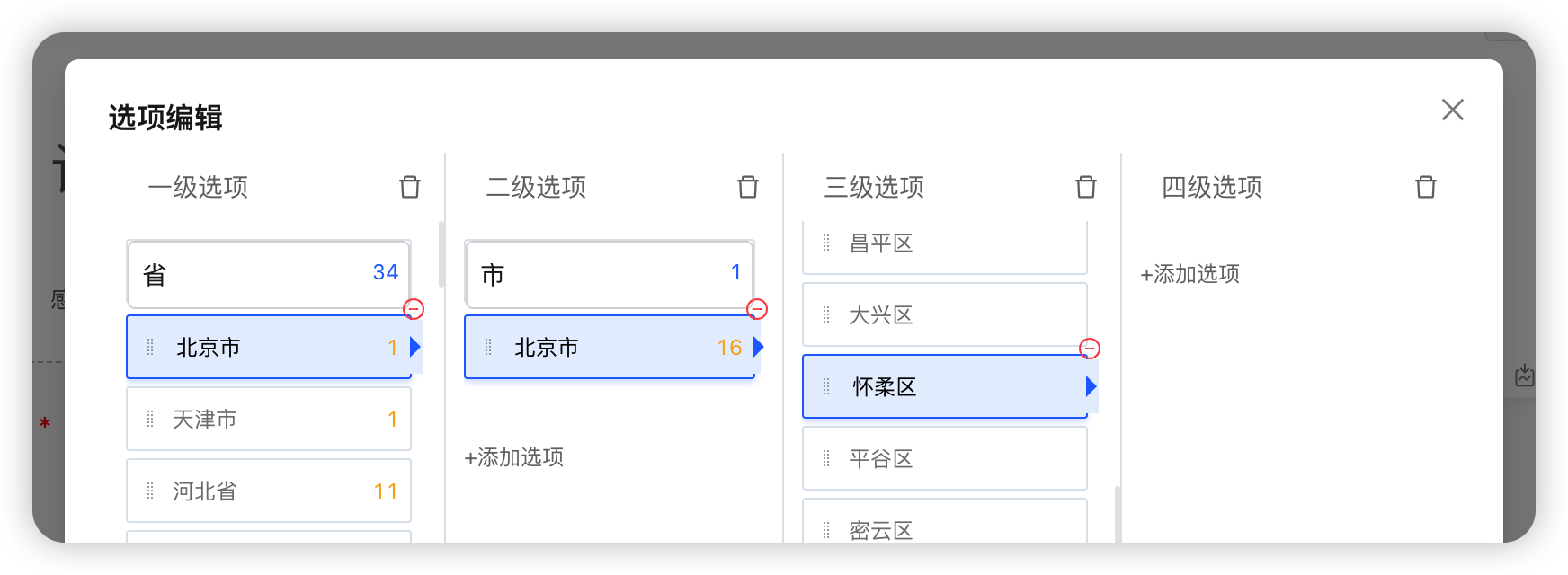Remove 北京市 from second-level with red minus
Image resolution: width=1568 pixels, height=575 pixels.
757,309
